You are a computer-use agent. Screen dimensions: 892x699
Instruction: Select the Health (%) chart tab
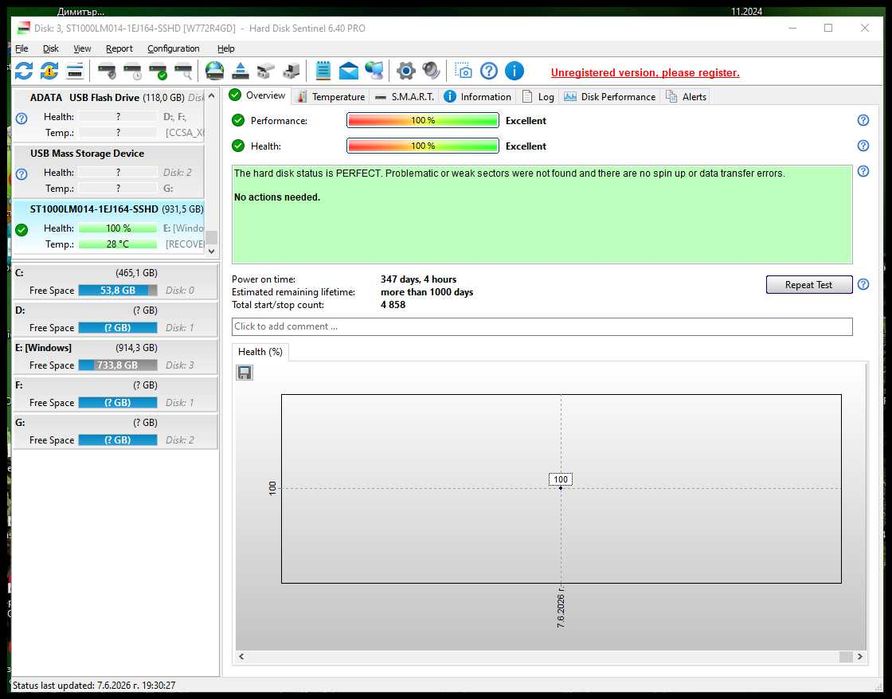(x=260, y=351)
